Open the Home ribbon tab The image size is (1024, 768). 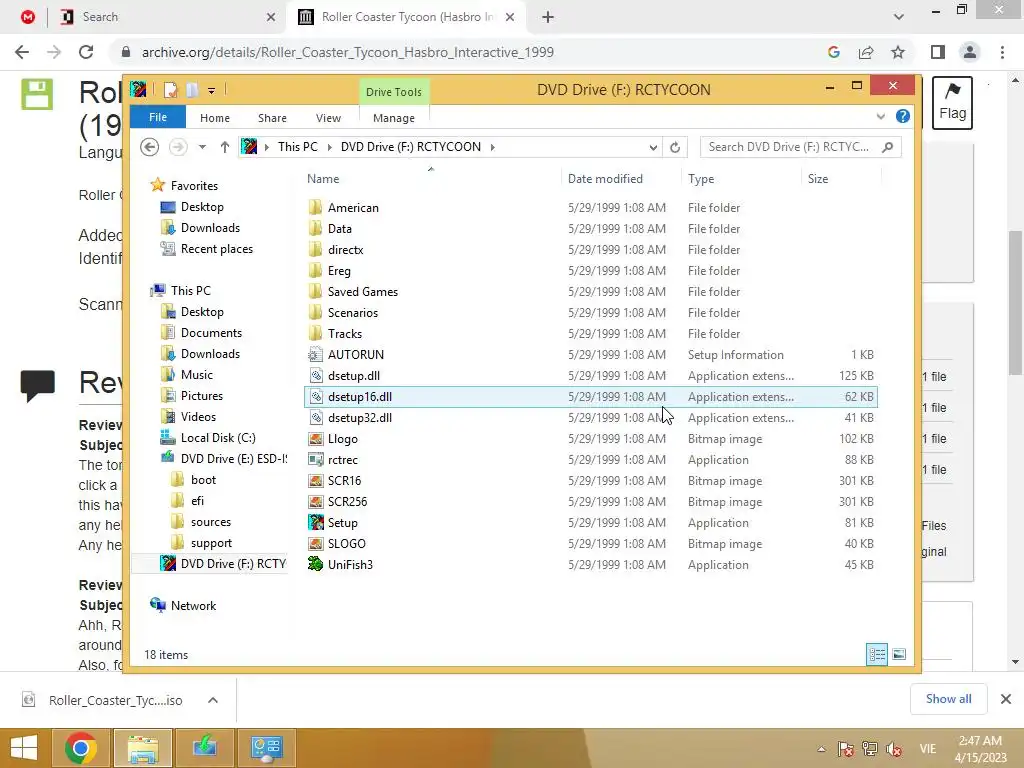215,118
